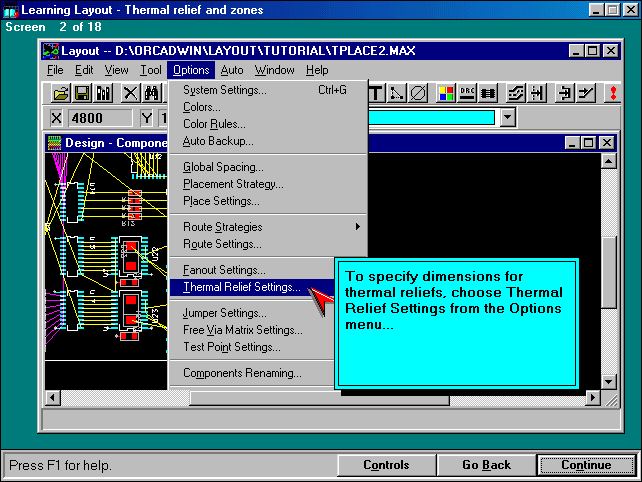Click the design window scroll down arrow
The height and width of the screenshot is (482, 642).
click(x=607, y=382)
